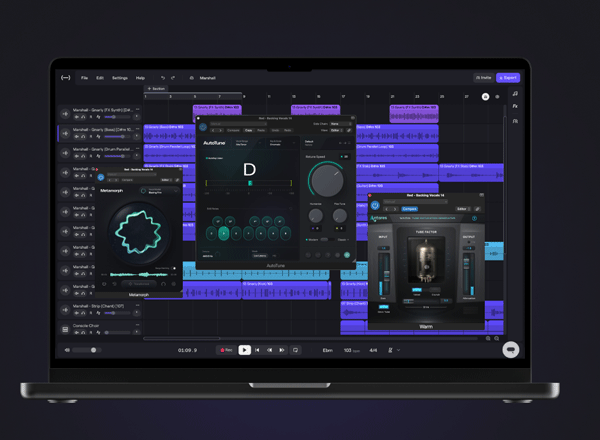
Task: Solo the Gnarly (Bass) track with the headphone icon
Action: 83,137
